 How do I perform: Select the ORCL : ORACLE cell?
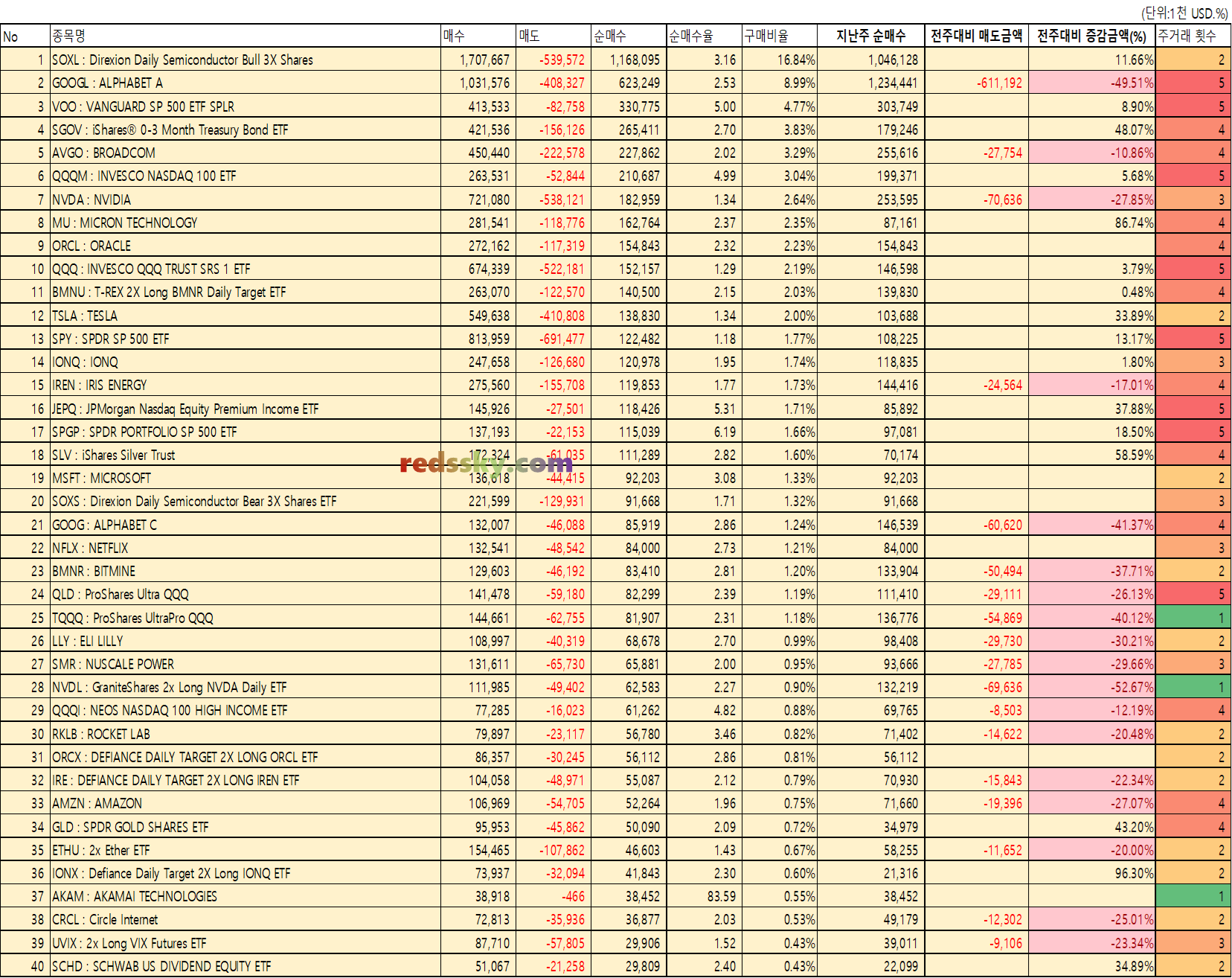246,246
